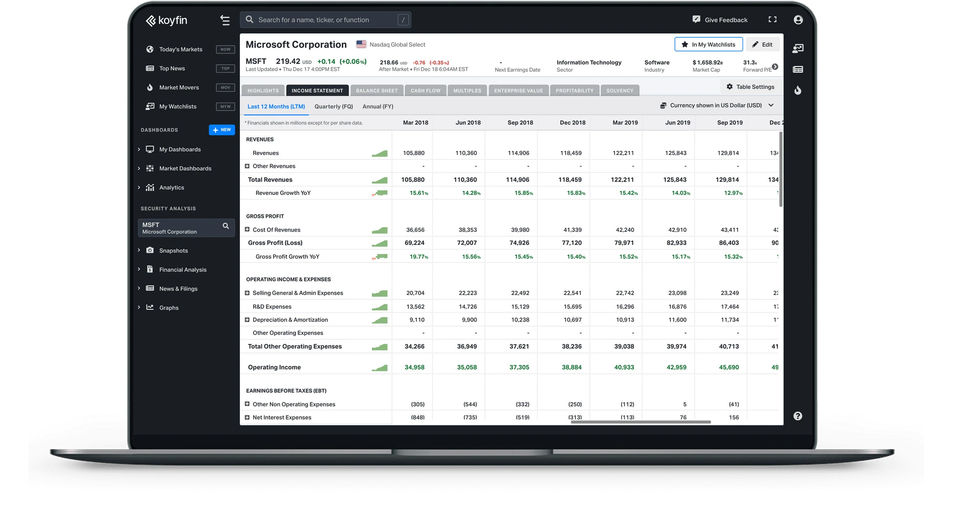Click the Financial Analysis document icon
The width and height of the screenshot is (960, 511).
click(x=150, y=269)
